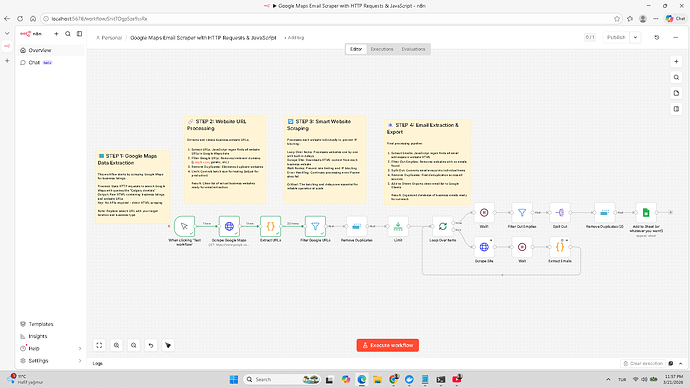Image resolution: width=690 pixels, height=388 pixels.
Task: Open Overview in the sidebar
Action: [x=51, y=50]
